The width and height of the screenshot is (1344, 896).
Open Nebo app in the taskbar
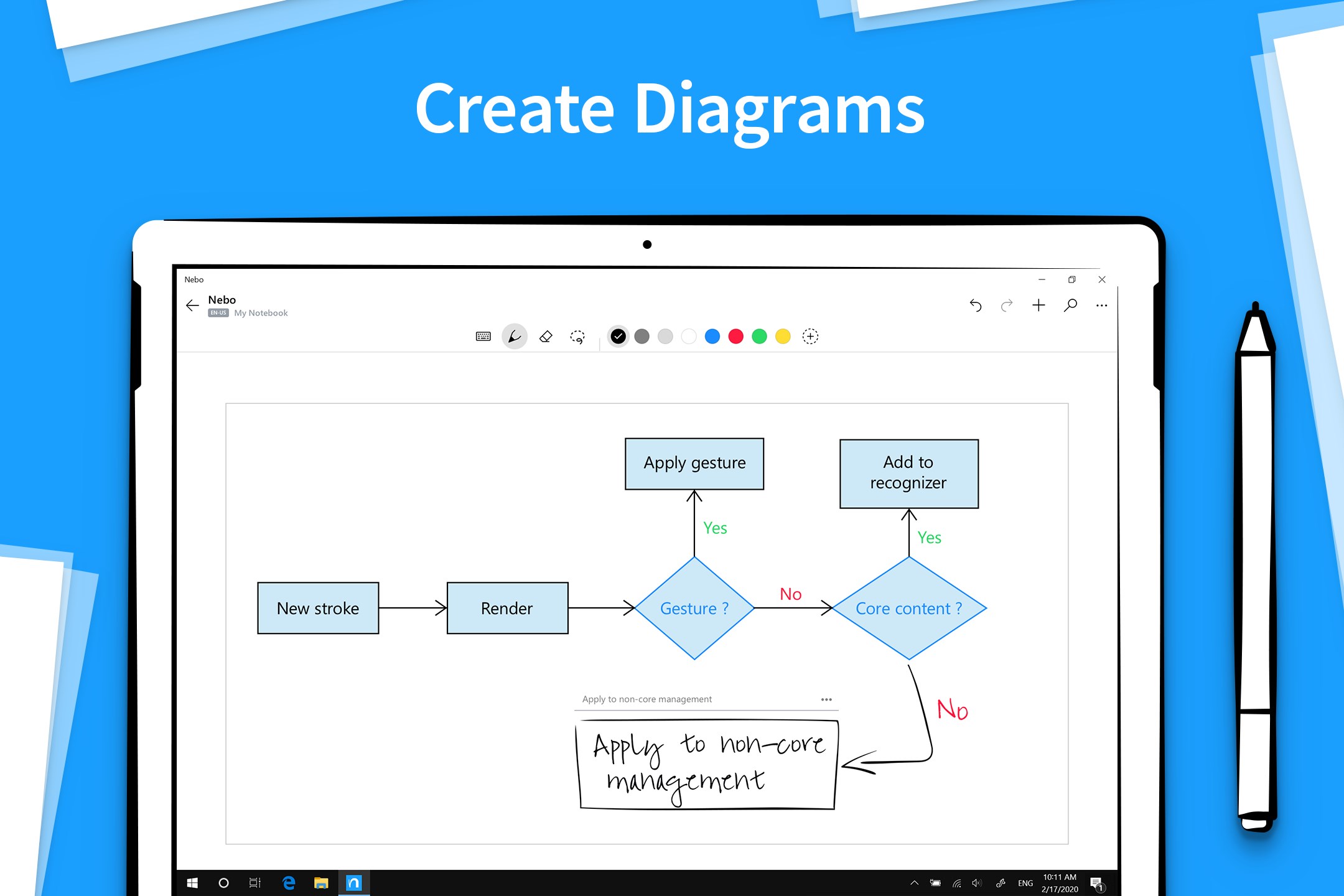click(353, 882)
